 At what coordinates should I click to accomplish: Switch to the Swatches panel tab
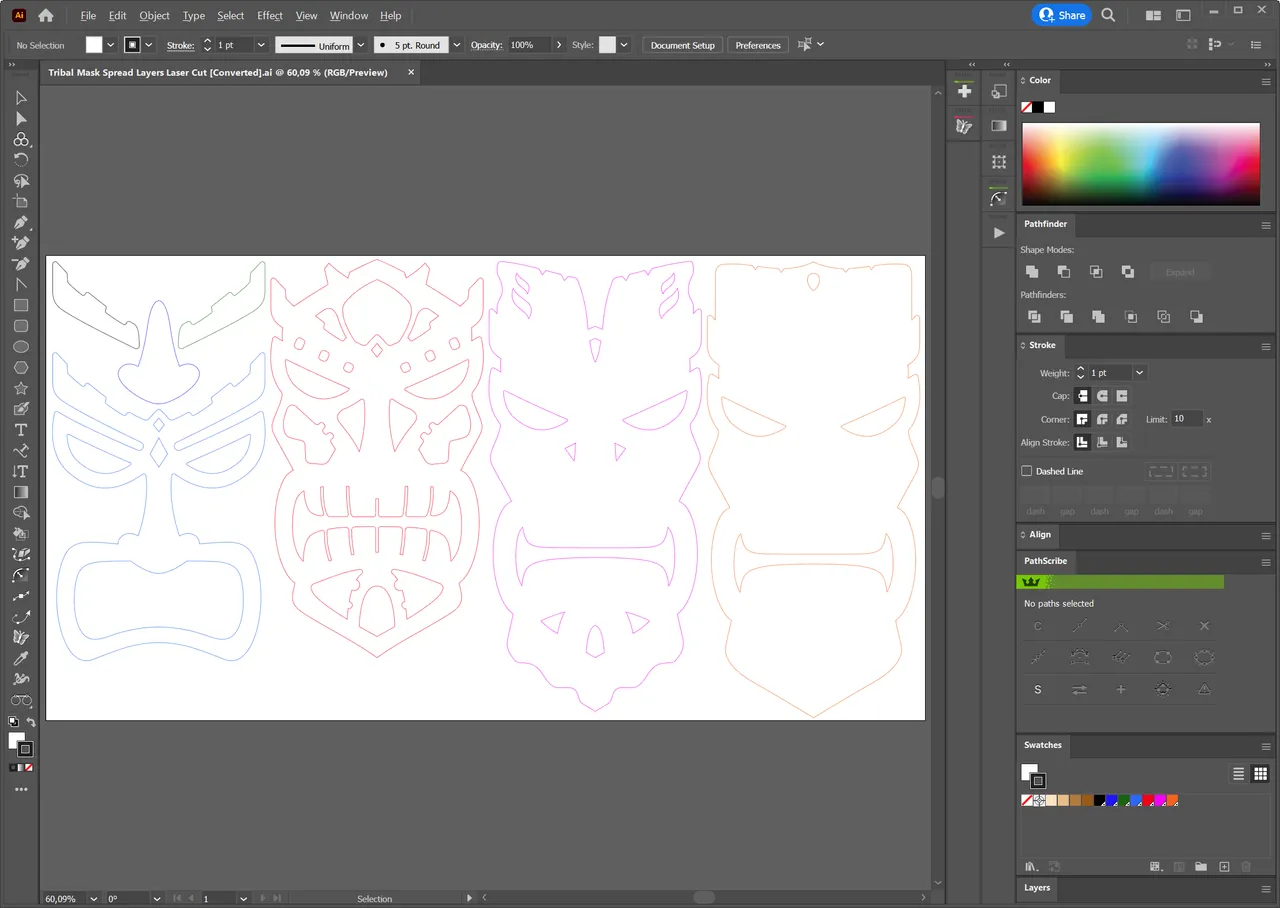click(1042, 745)
